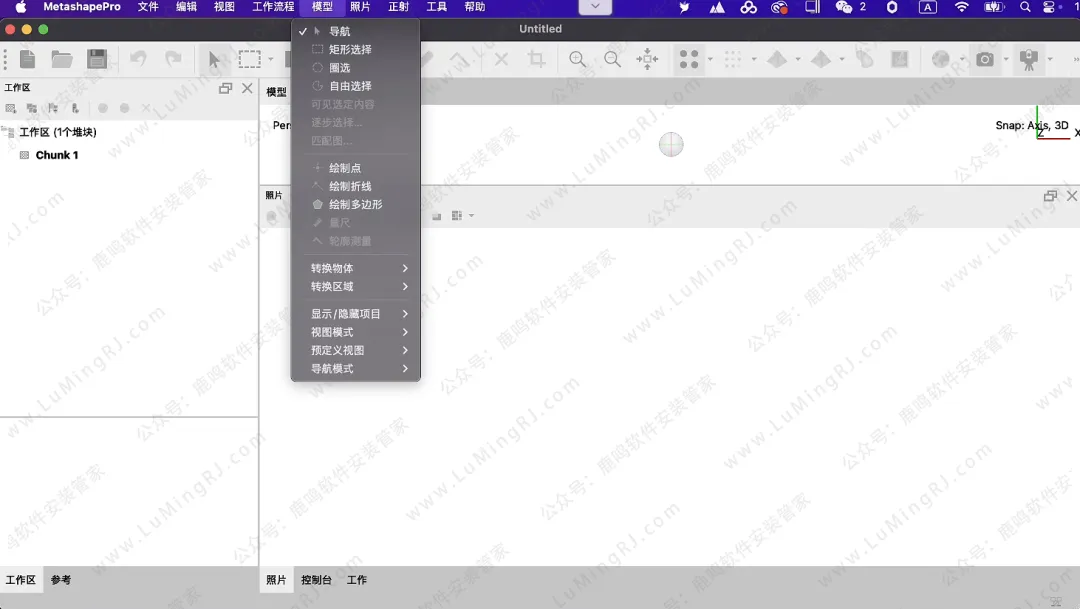
Task: Open the camera capture screenshot tool
Action: (x=984, y=59)
